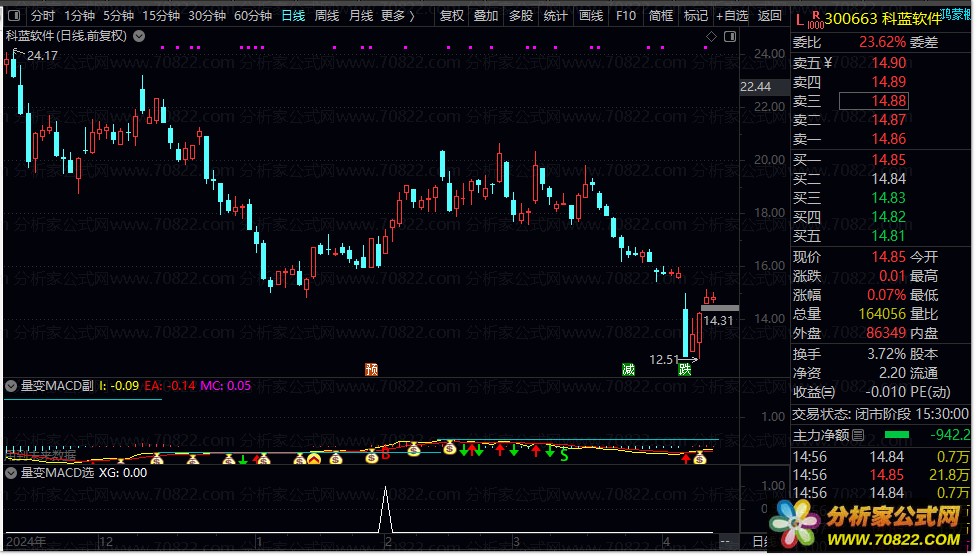Select the 5分钟 period

(118, 16)
